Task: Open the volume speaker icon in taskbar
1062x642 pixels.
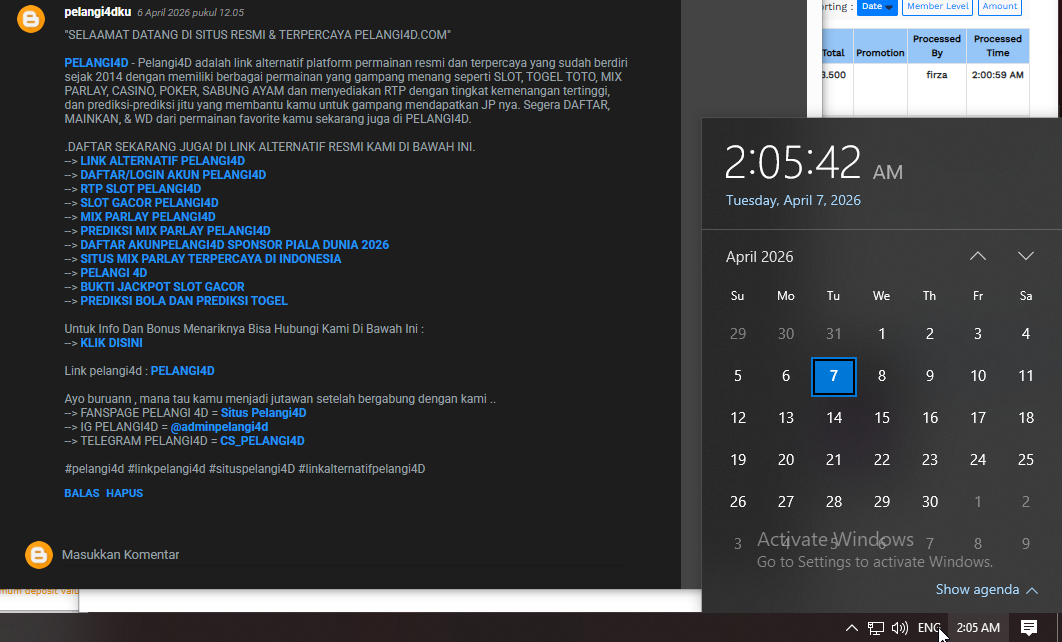Action: (x=899, y=628)
